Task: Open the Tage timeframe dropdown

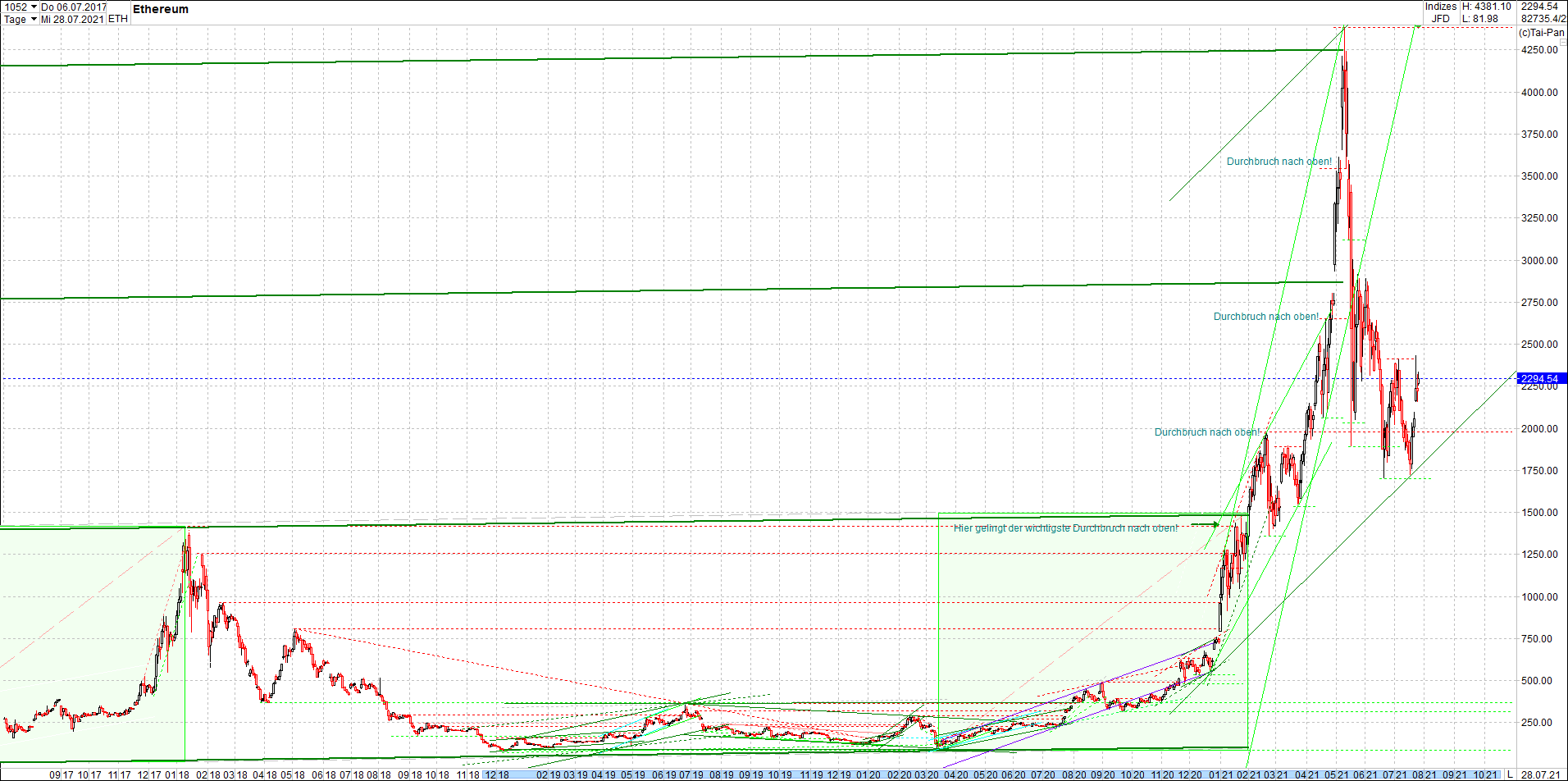Action: tap(16, 19)
